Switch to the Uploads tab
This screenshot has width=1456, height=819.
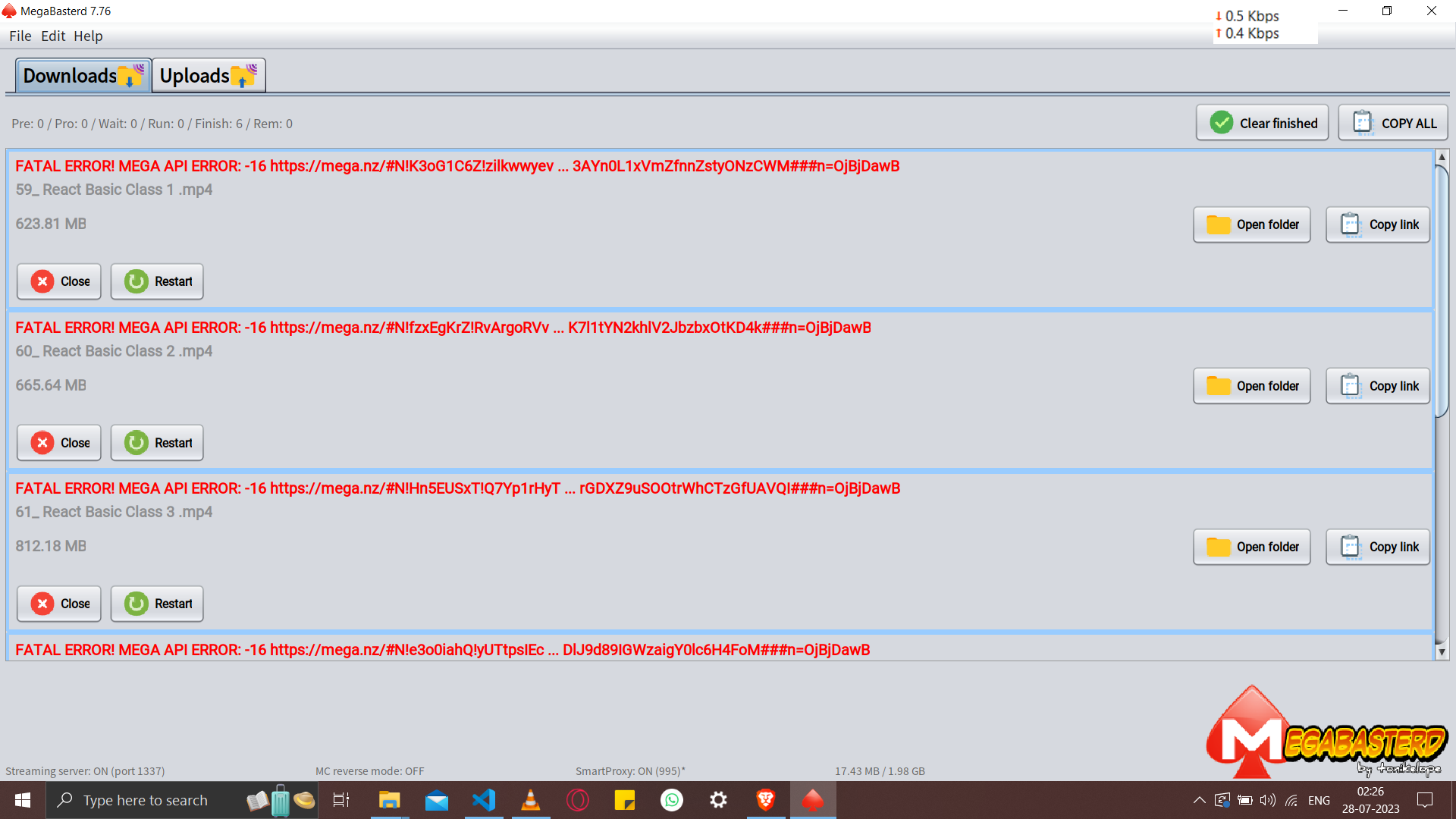209,76
